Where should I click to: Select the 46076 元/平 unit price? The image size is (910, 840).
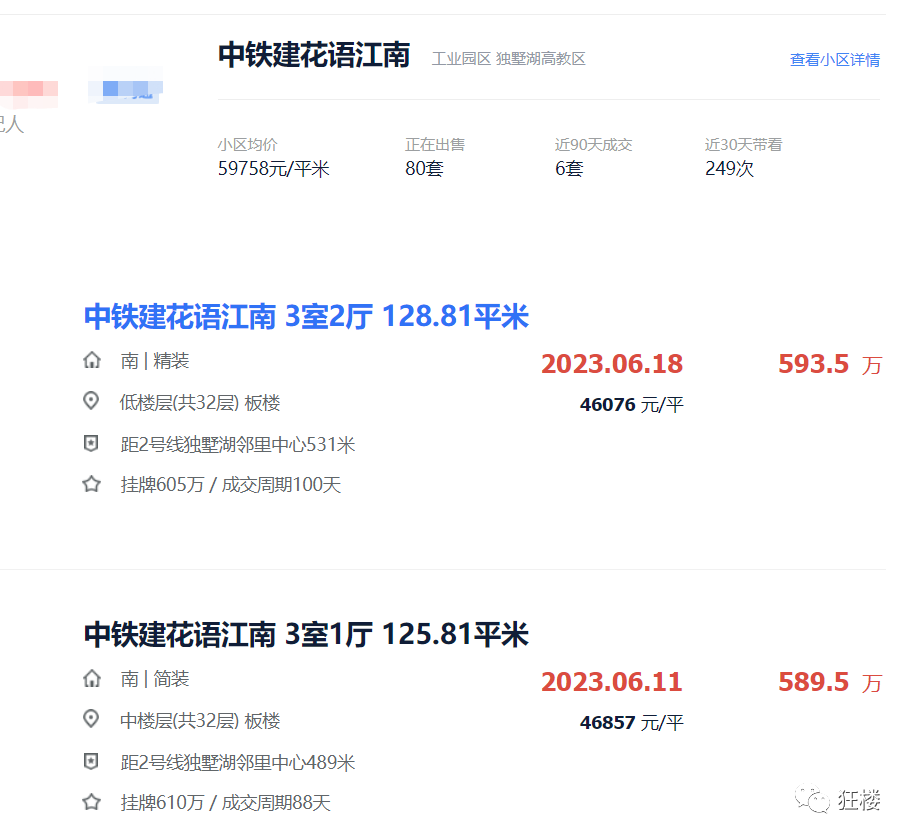(x=631, y=405)
